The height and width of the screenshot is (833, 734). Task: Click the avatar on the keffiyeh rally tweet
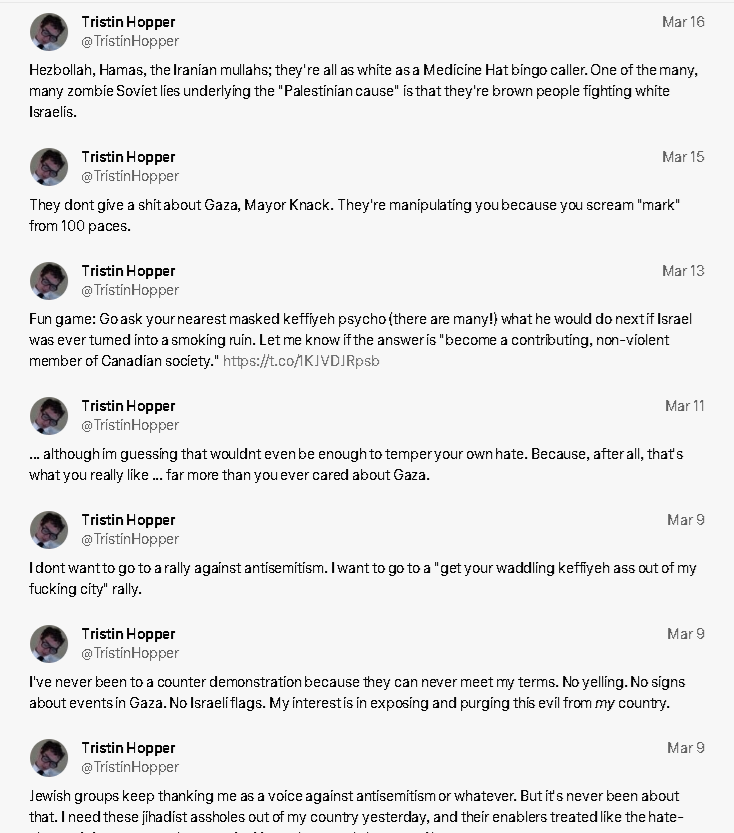coord(49,530)
